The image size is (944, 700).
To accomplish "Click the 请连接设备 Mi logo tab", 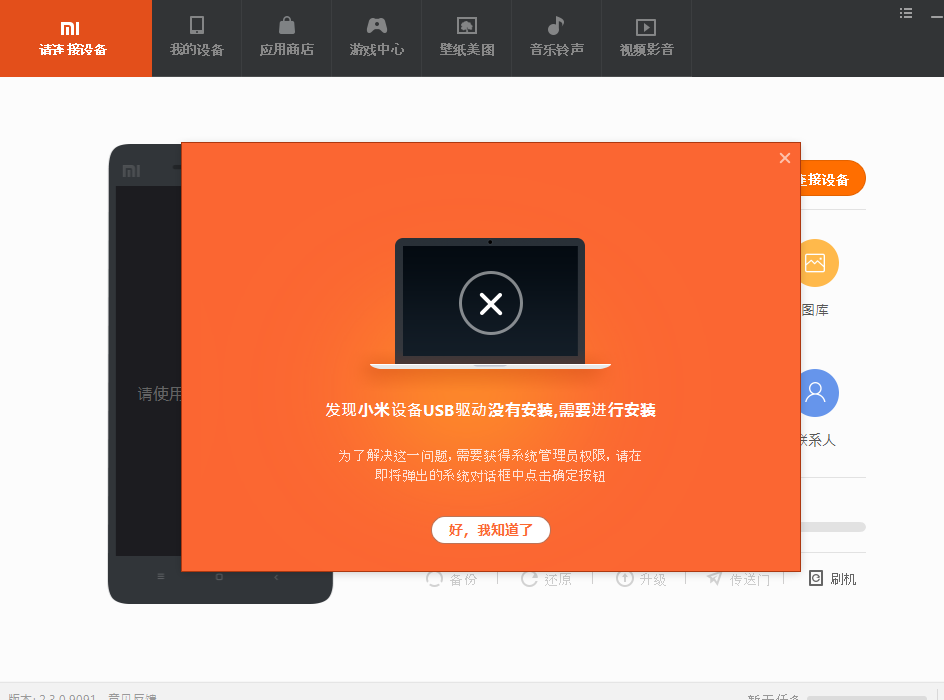I will click(76, 38).
